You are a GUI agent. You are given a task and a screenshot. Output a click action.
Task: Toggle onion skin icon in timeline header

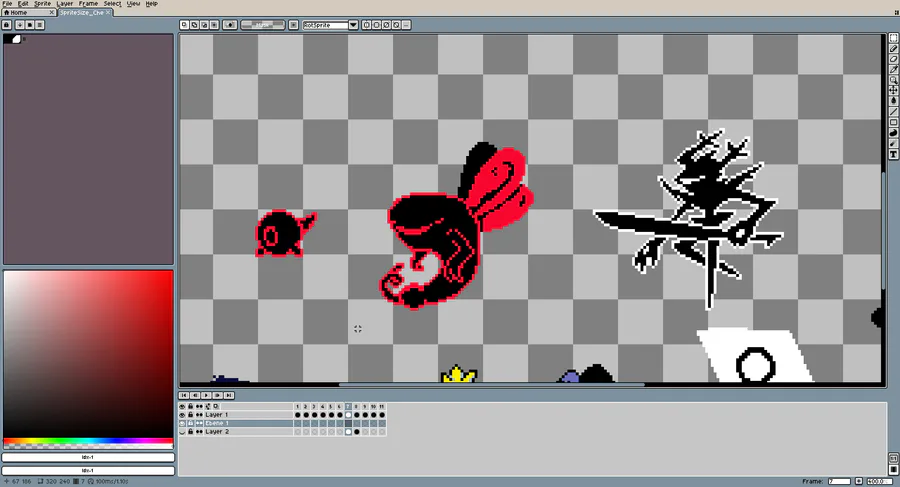(216, 406)
